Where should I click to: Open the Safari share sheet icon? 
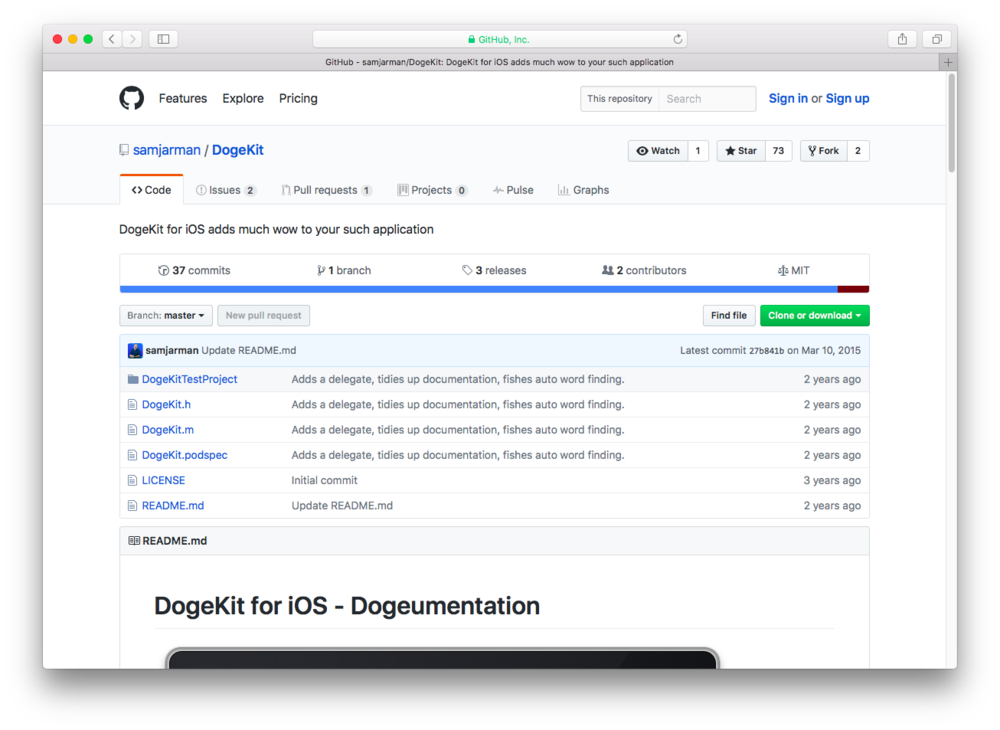(902, 39)
